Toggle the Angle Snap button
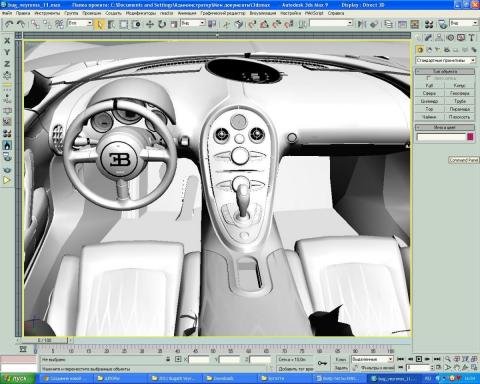This screenshot has width=480, height=384. [264, 24]
